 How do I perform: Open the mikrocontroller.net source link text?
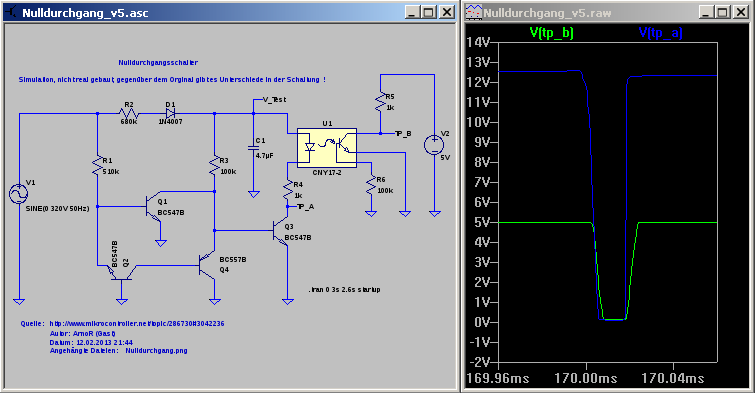coord(137,324)
